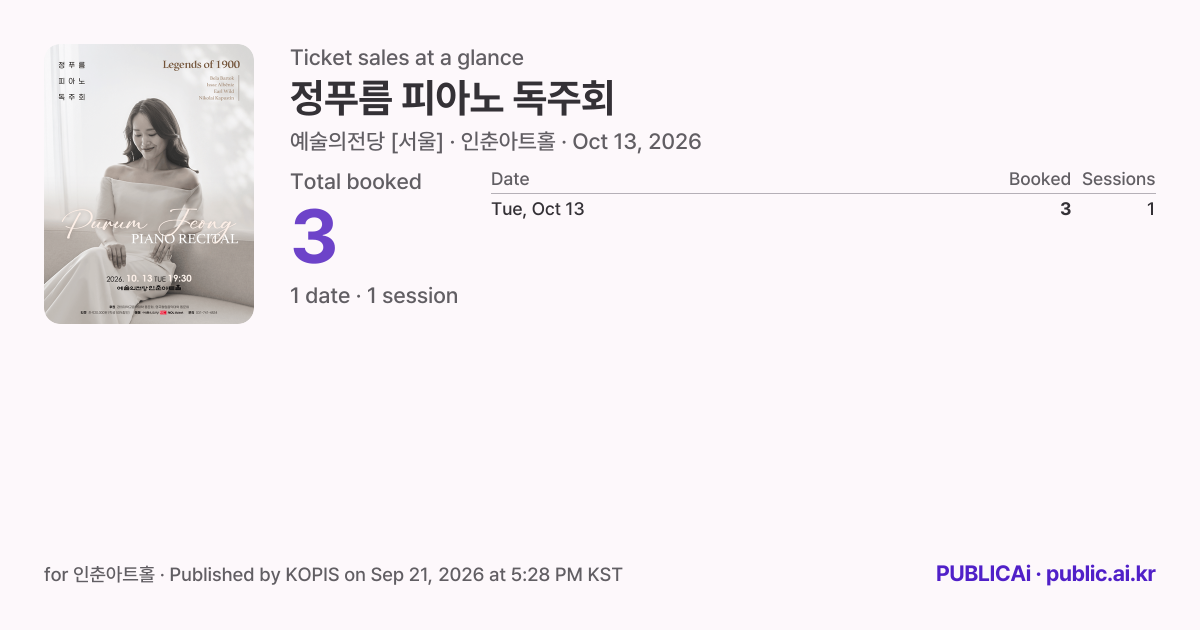
Task: Click the Date column header
Action: point(510,179)
